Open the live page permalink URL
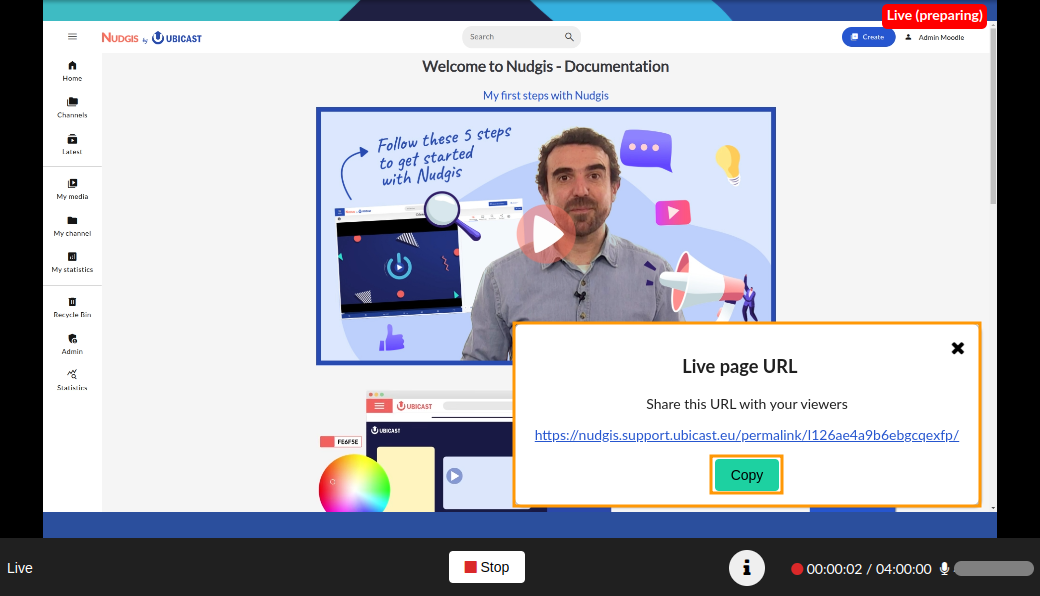Image resolution: width=1040 pixels, height=596 pixels. tap(747, 435)
